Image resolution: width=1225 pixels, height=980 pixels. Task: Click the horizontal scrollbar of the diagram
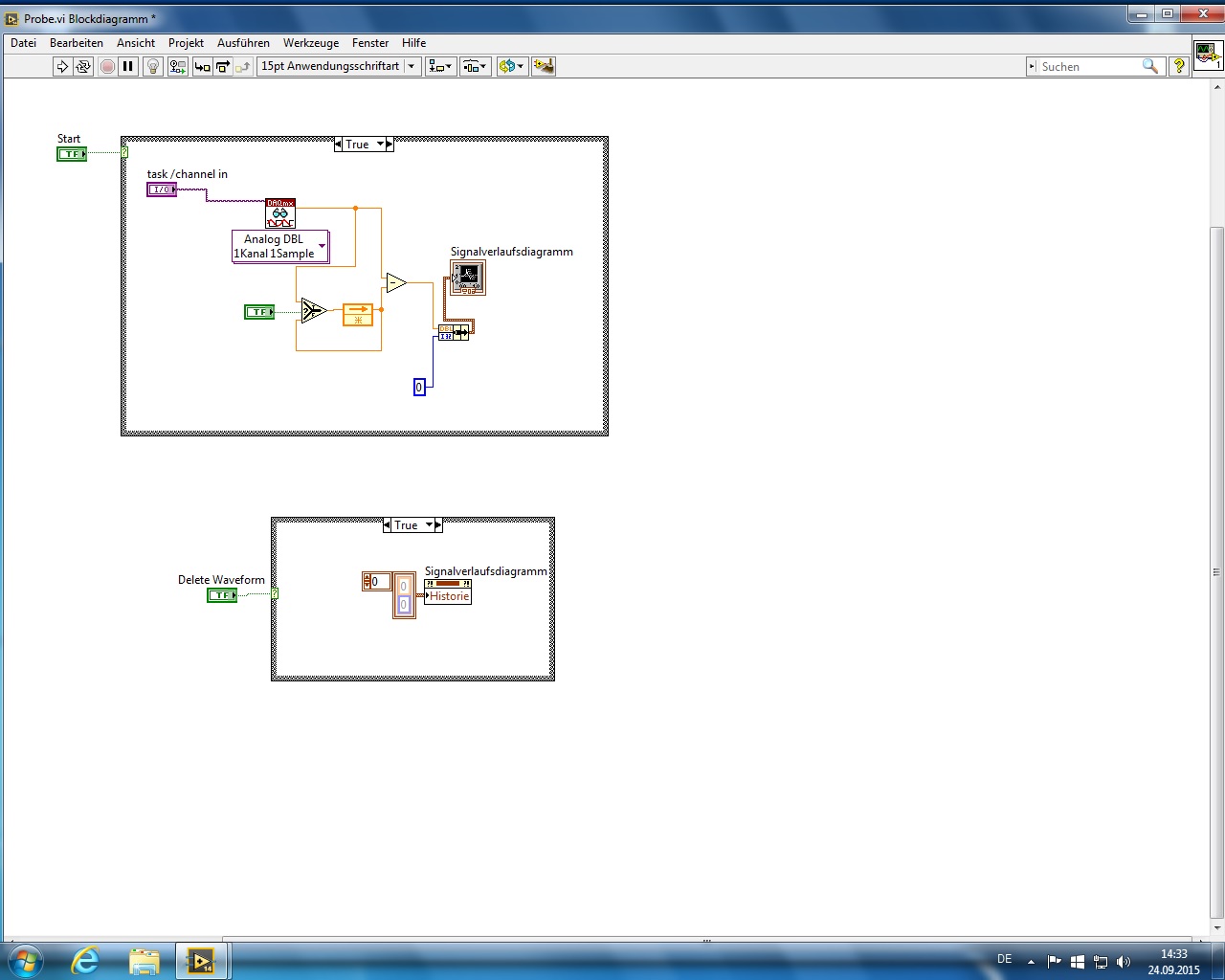click(707, 940)
